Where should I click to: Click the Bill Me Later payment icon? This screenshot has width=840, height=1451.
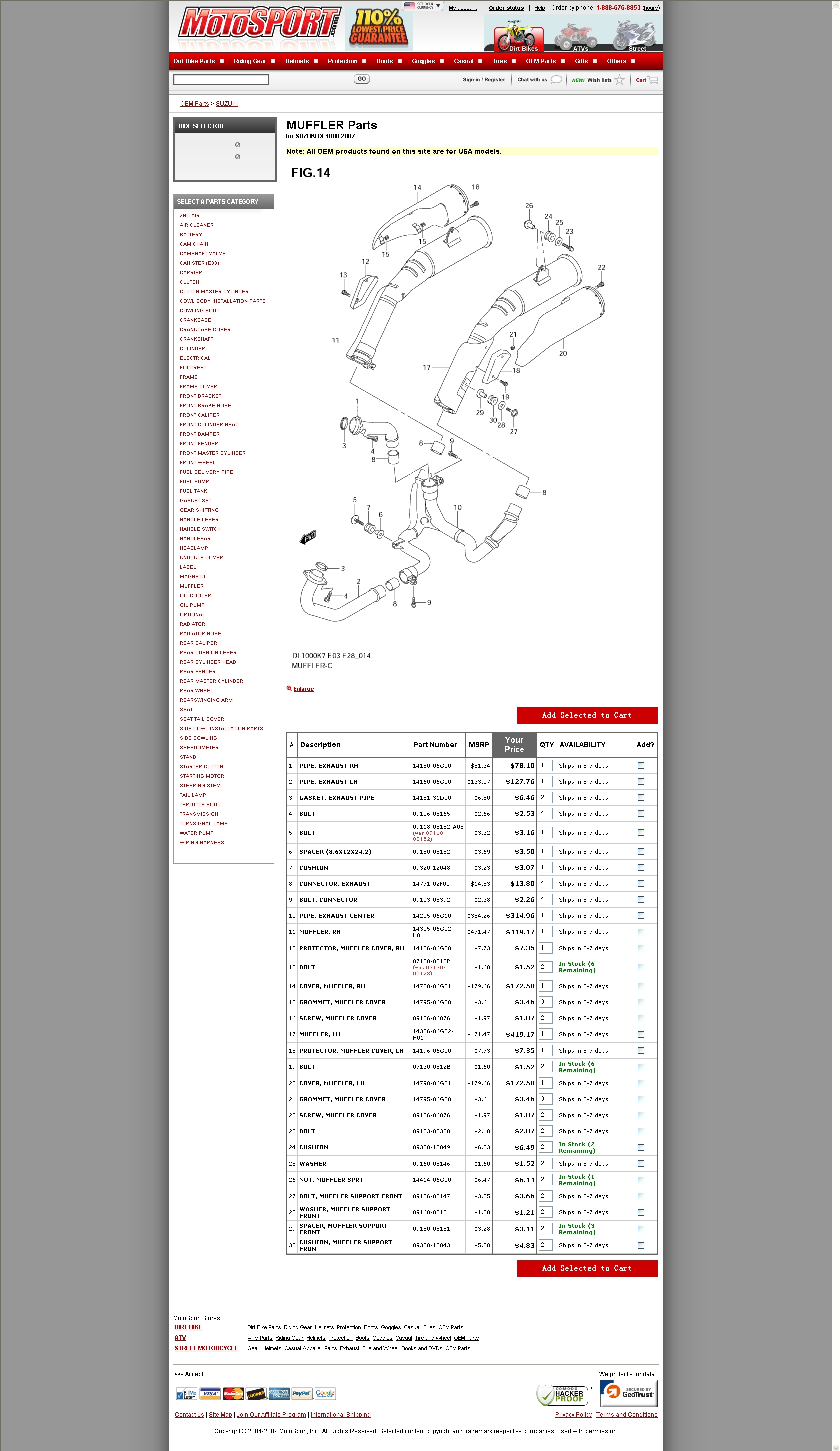point(186,1394)
